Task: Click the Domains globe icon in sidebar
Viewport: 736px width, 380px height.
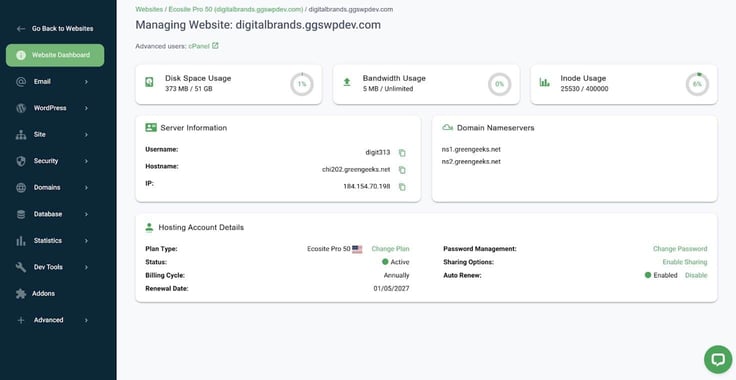Action: (21, 188)
